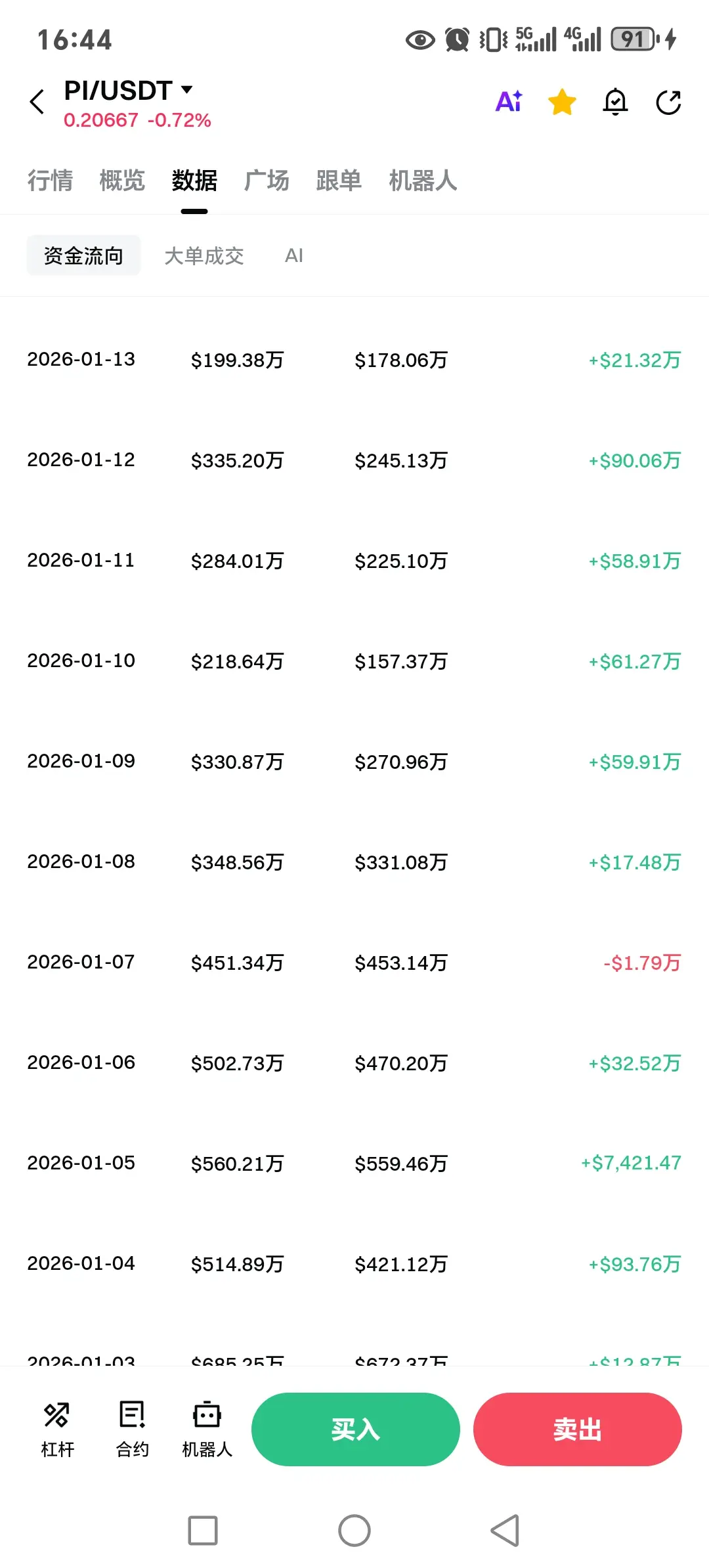Open the 合约 futures icon
This screenshot has width=709, height=1568.
pyautogui.click(x=132, y=1429)
